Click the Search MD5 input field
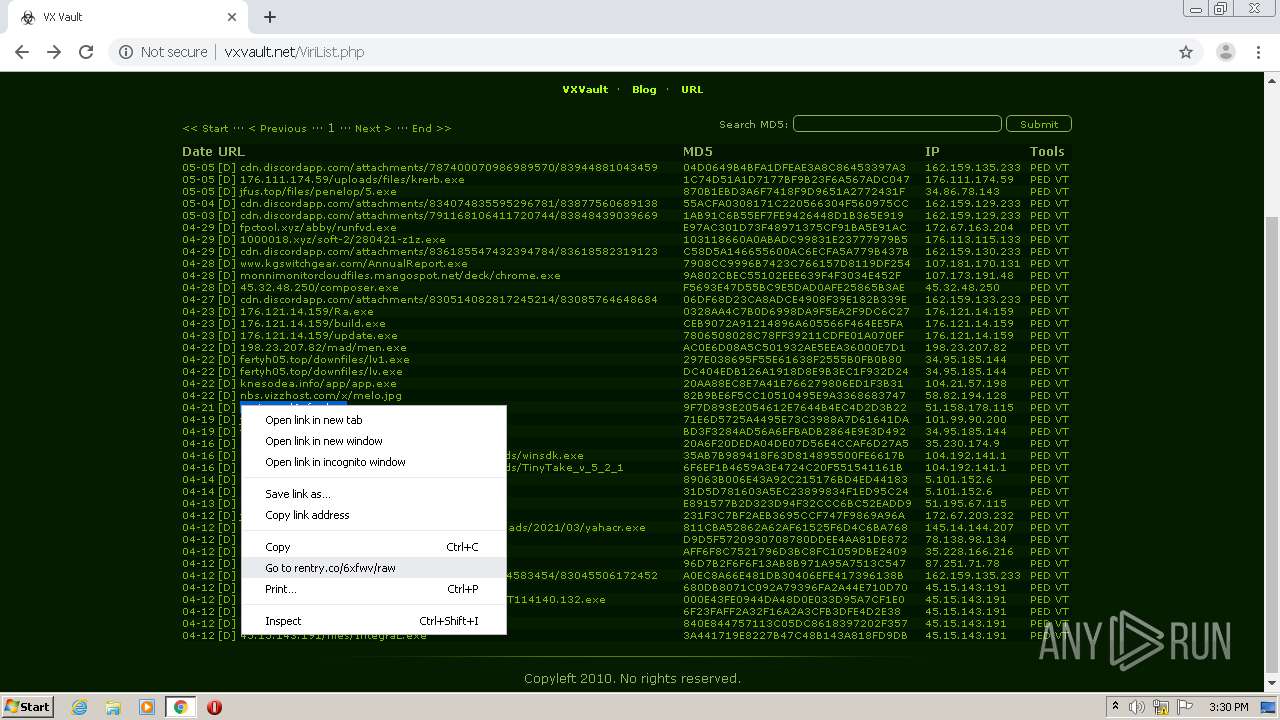This screenshot has height=720, width=1280. (897, 124)
